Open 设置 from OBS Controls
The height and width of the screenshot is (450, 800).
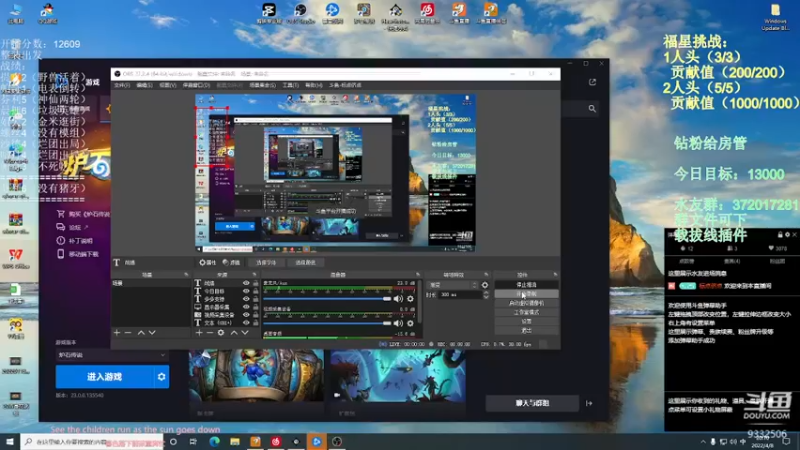click(x=526, y=321)
